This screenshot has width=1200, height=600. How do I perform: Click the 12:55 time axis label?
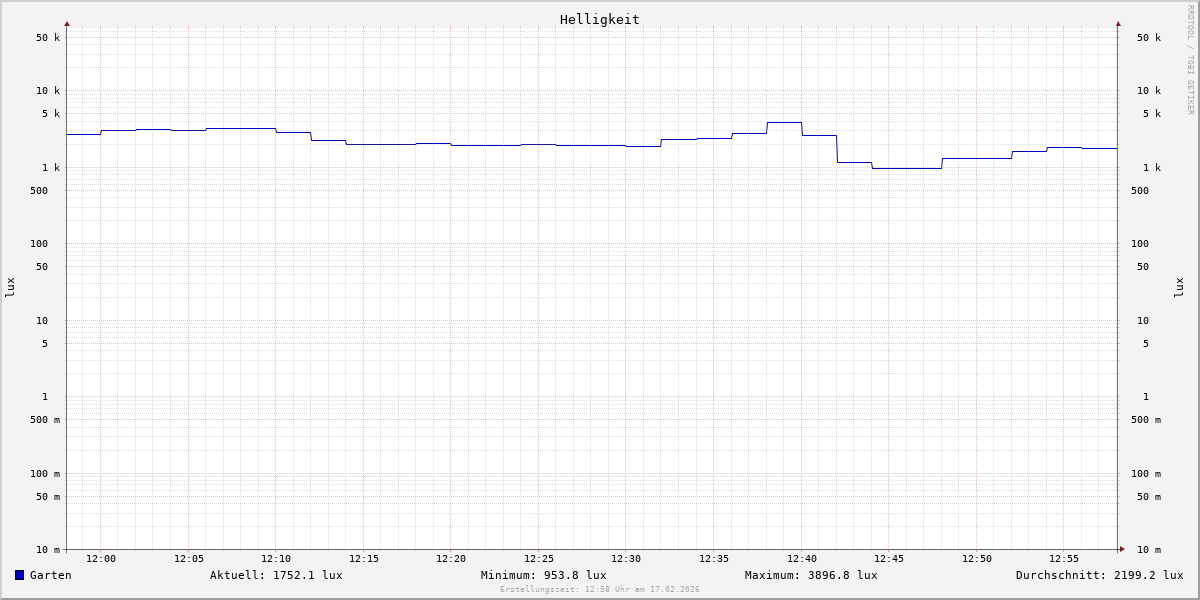(1064, 559)
